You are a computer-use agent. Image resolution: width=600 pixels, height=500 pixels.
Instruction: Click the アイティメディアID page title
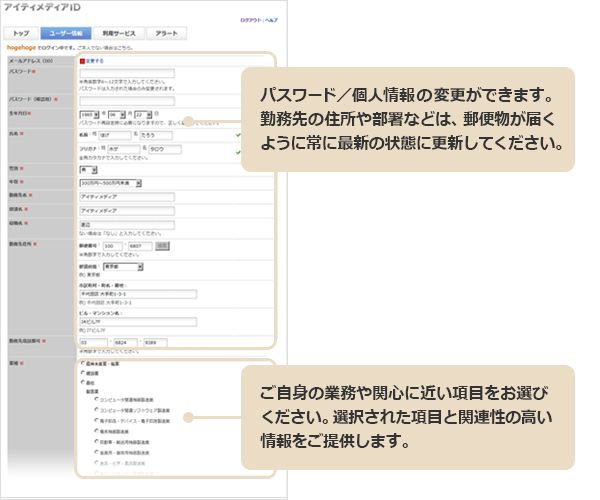42,7
